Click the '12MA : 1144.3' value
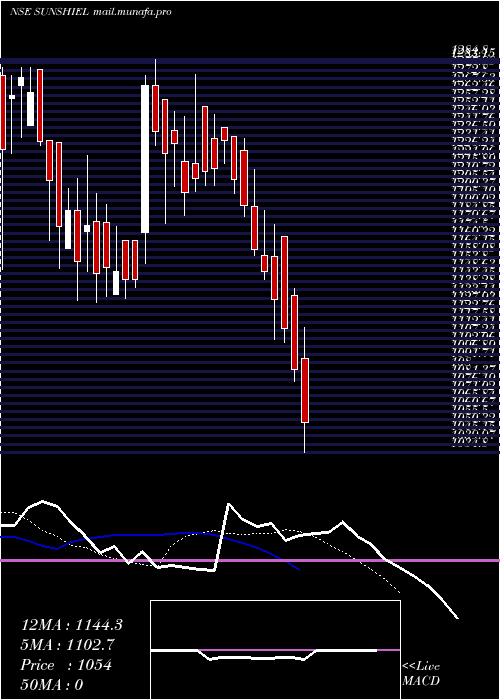This screenshot has width=500, height=700. point(72,625)
